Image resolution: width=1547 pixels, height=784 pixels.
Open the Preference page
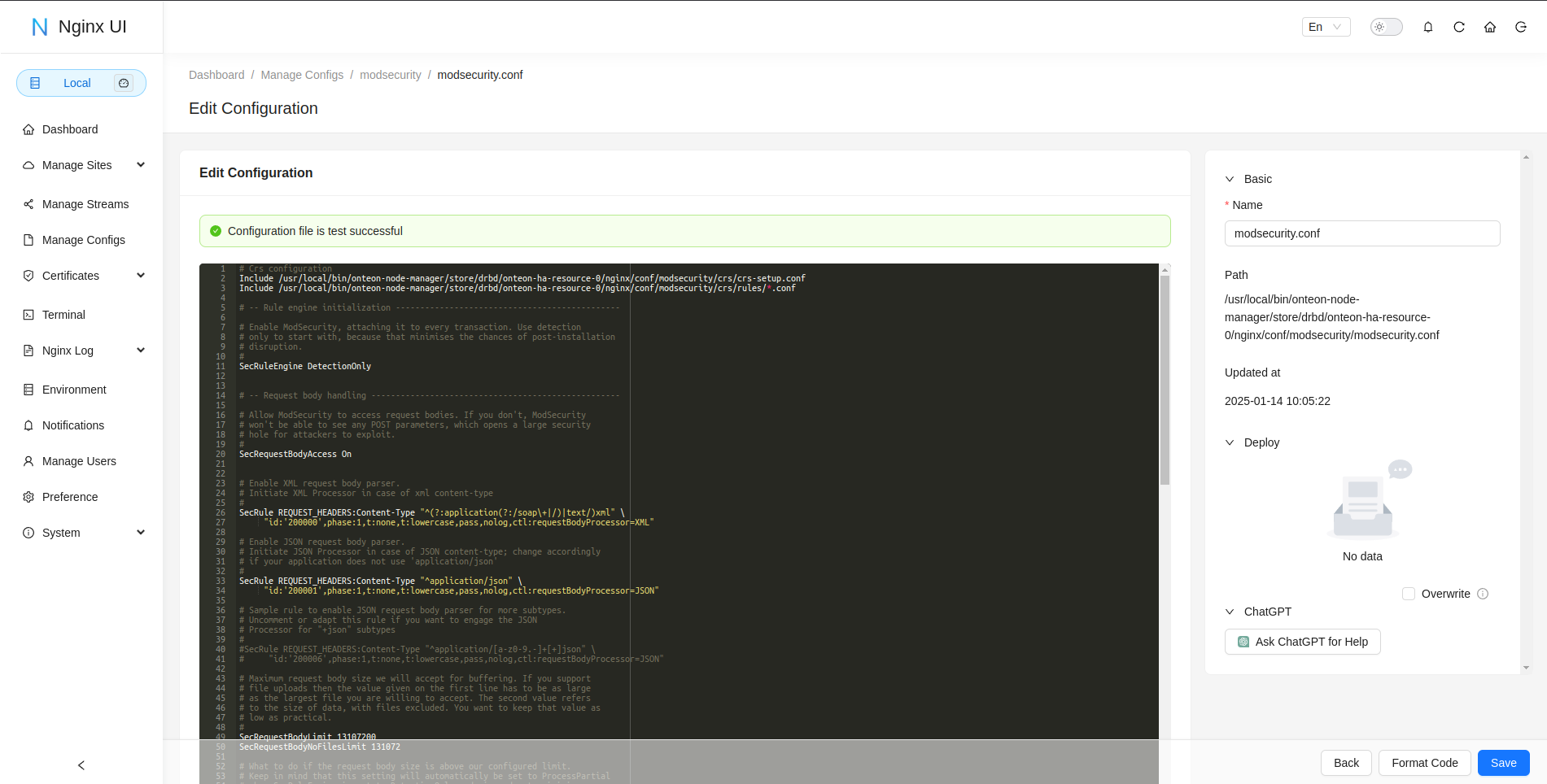pos(70,497)
